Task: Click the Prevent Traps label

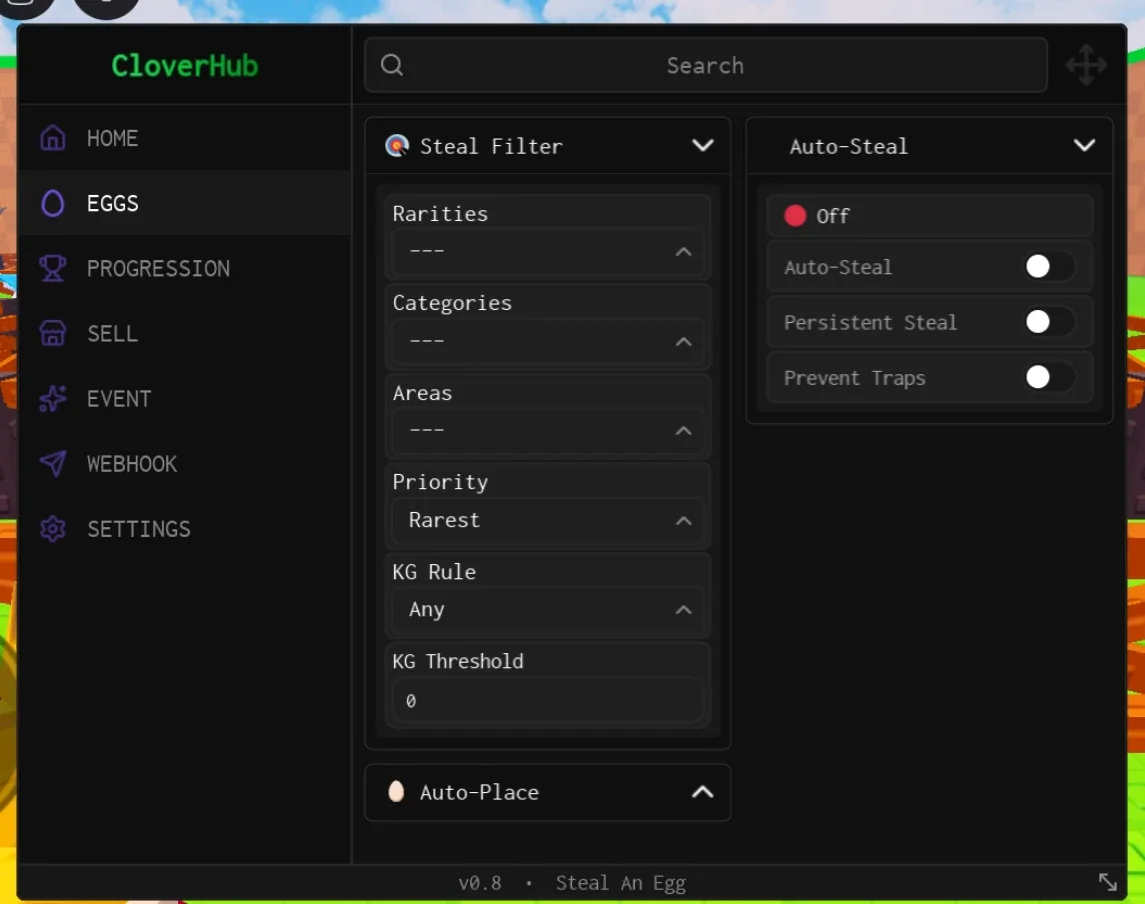Action: click(854, 378)
